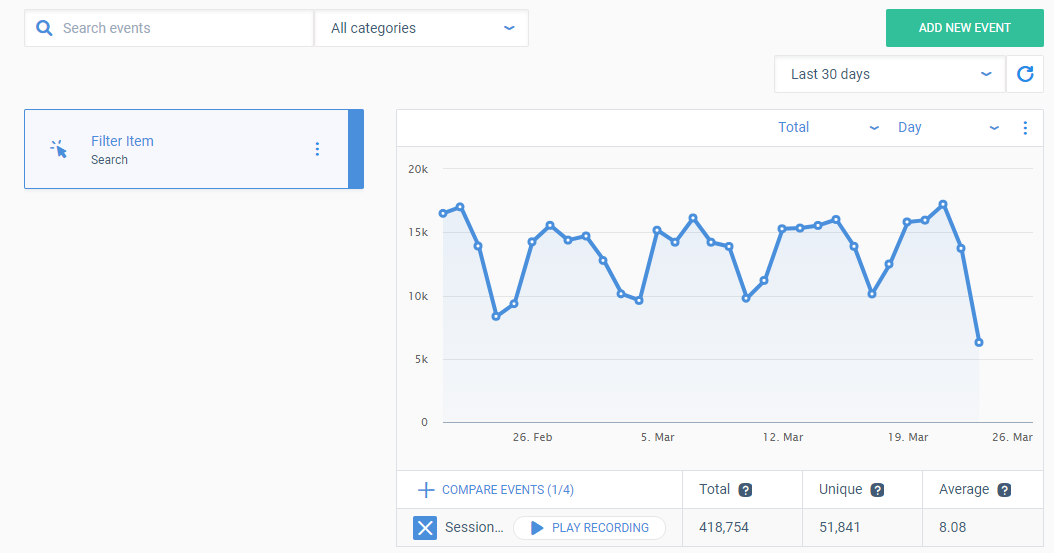Click the Search category label under Filter Item
Image resolution: width=1054 pixels, height=553 pixels.
[110, 160]
